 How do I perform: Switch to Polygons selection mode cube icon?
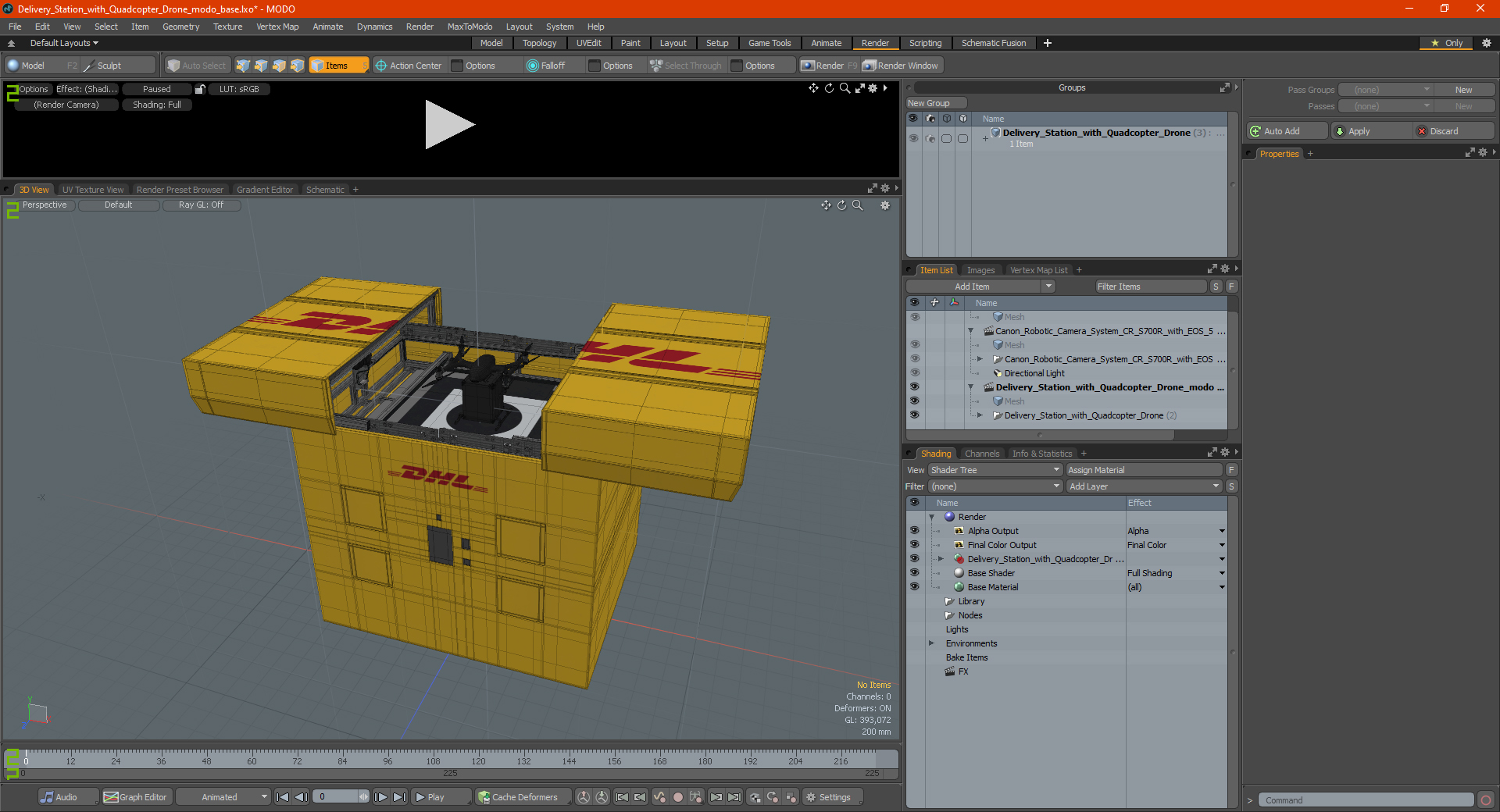tap(279, 66)
